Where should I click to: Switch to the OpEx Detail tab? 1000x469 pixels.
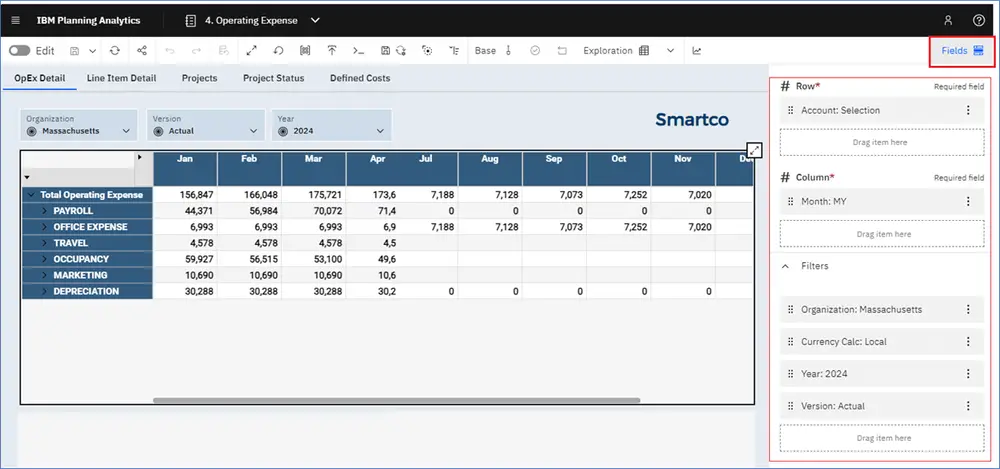tap(40, 78)
